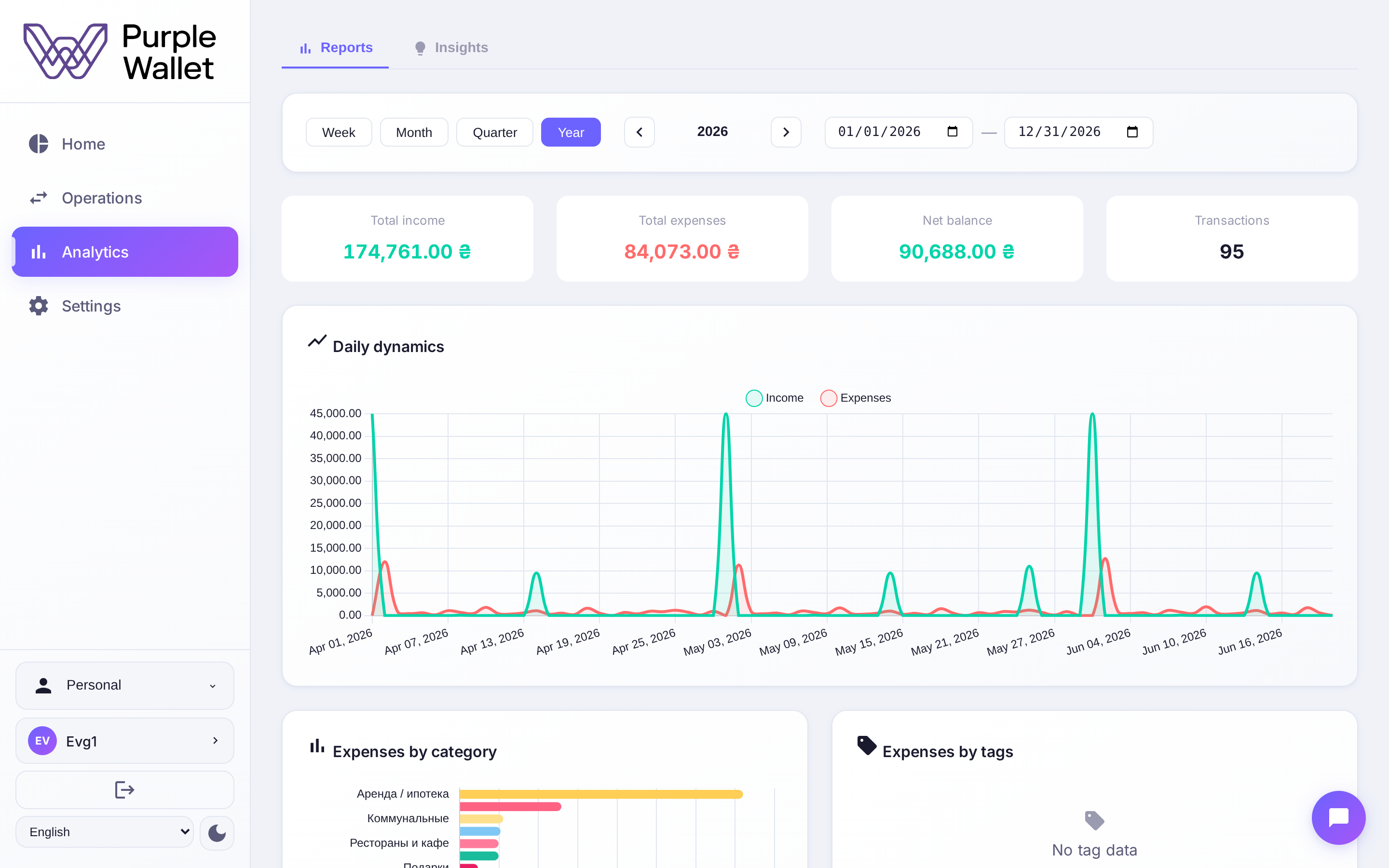The height and width of the screenshot is (868, 1389).
Task: Open end date calendar picker icon
Action: 1132,132
